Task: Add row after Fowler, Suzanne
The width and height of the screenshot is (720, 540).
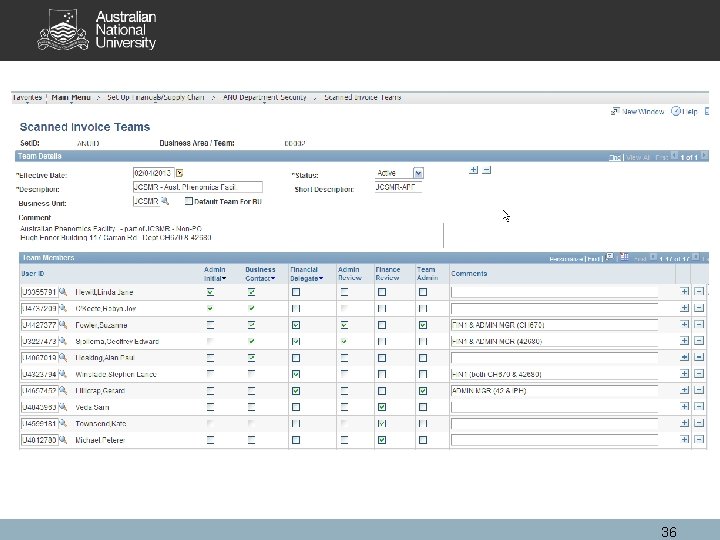Action: [685, 325]
